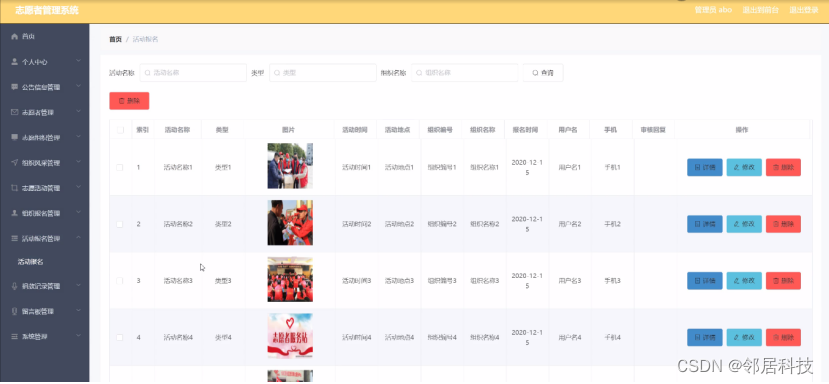Click the paper-plane icon beside 组织风采管理
This screenshot has width=829, height=384.
tap(14, 162)
